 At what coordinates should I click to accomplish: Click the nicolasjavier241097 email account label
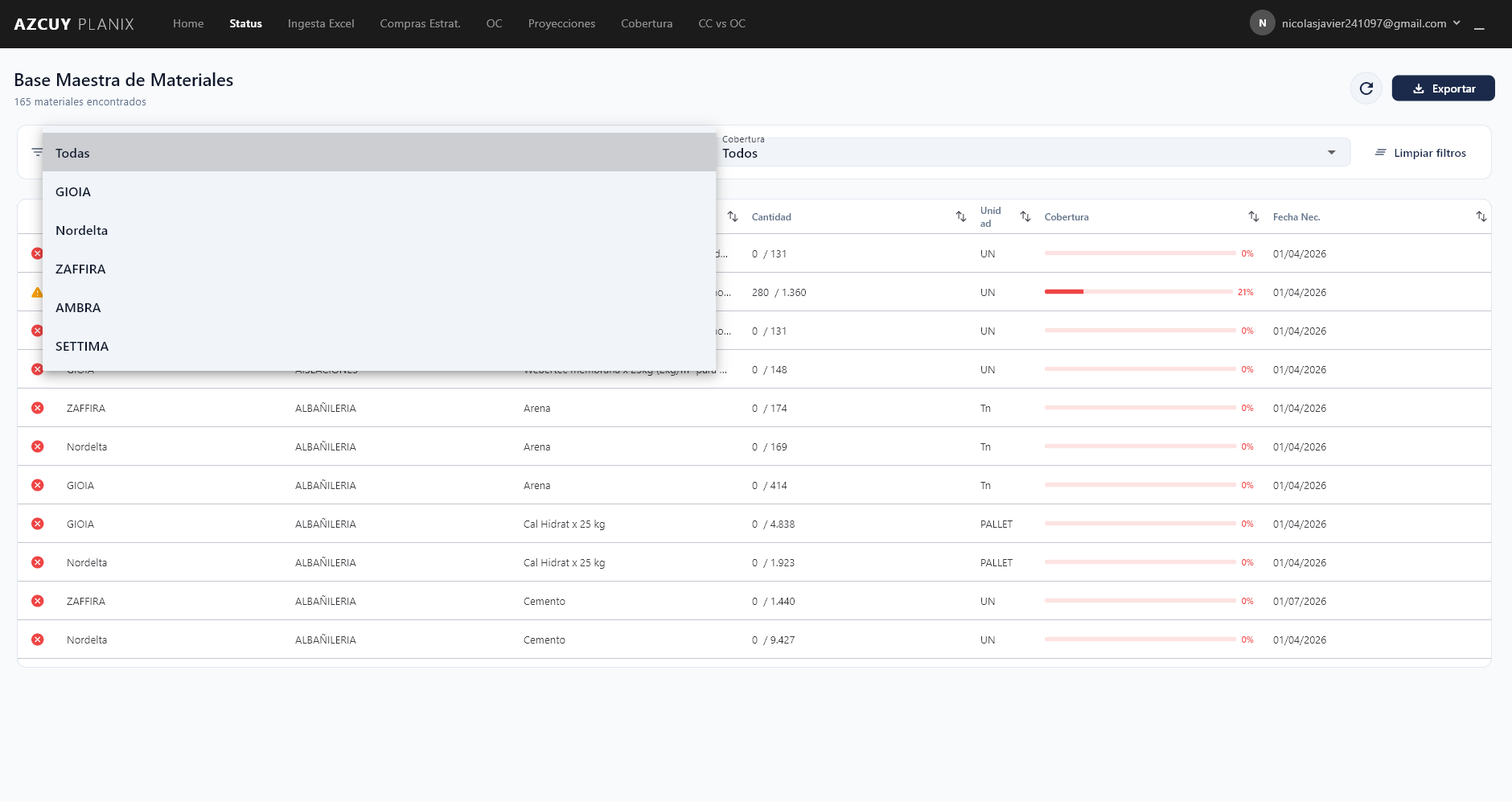click(1363, 23)
